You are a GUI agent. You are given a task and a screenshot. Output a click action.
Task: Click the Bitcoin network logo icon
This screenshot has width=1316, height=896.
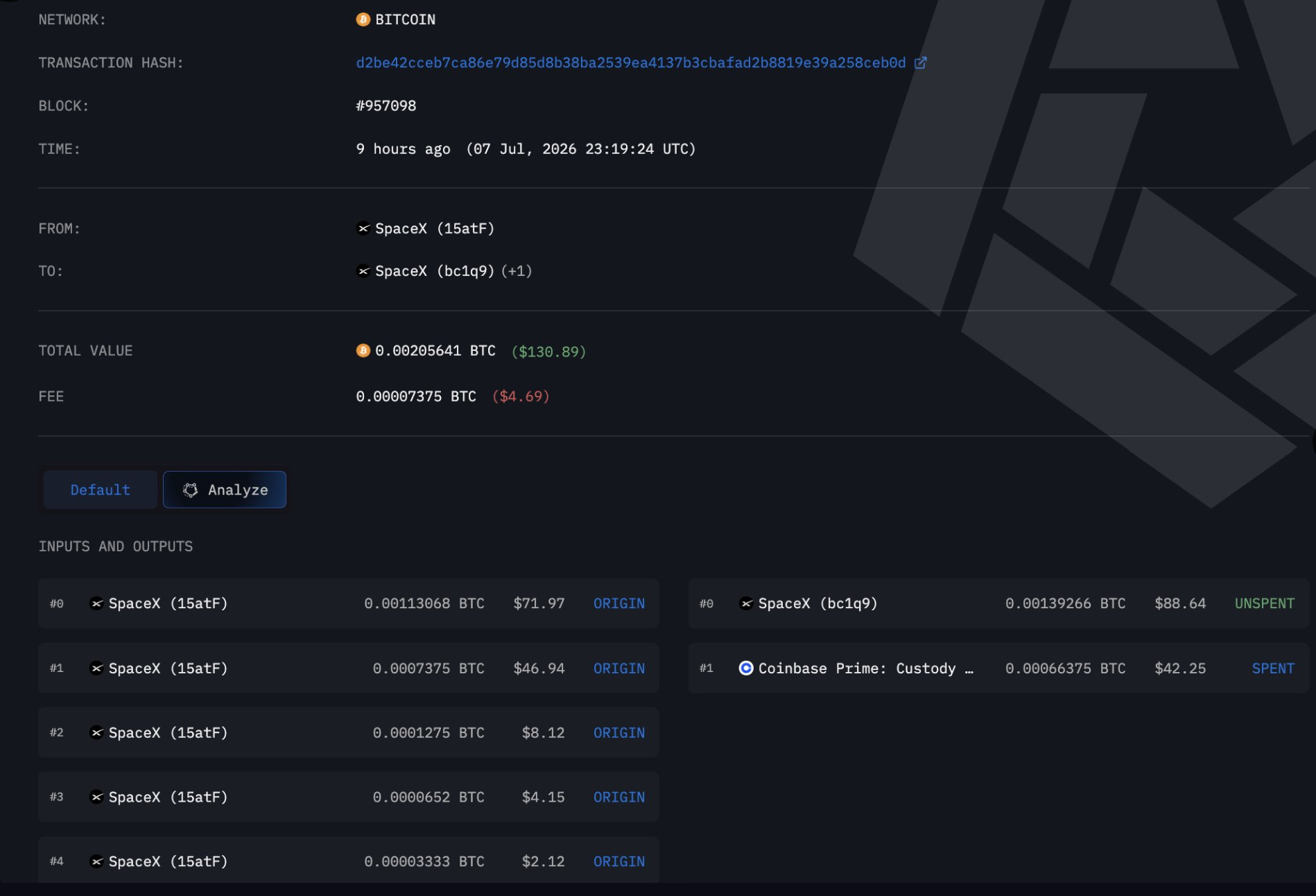pyautogui.click(x=363, y=19)
